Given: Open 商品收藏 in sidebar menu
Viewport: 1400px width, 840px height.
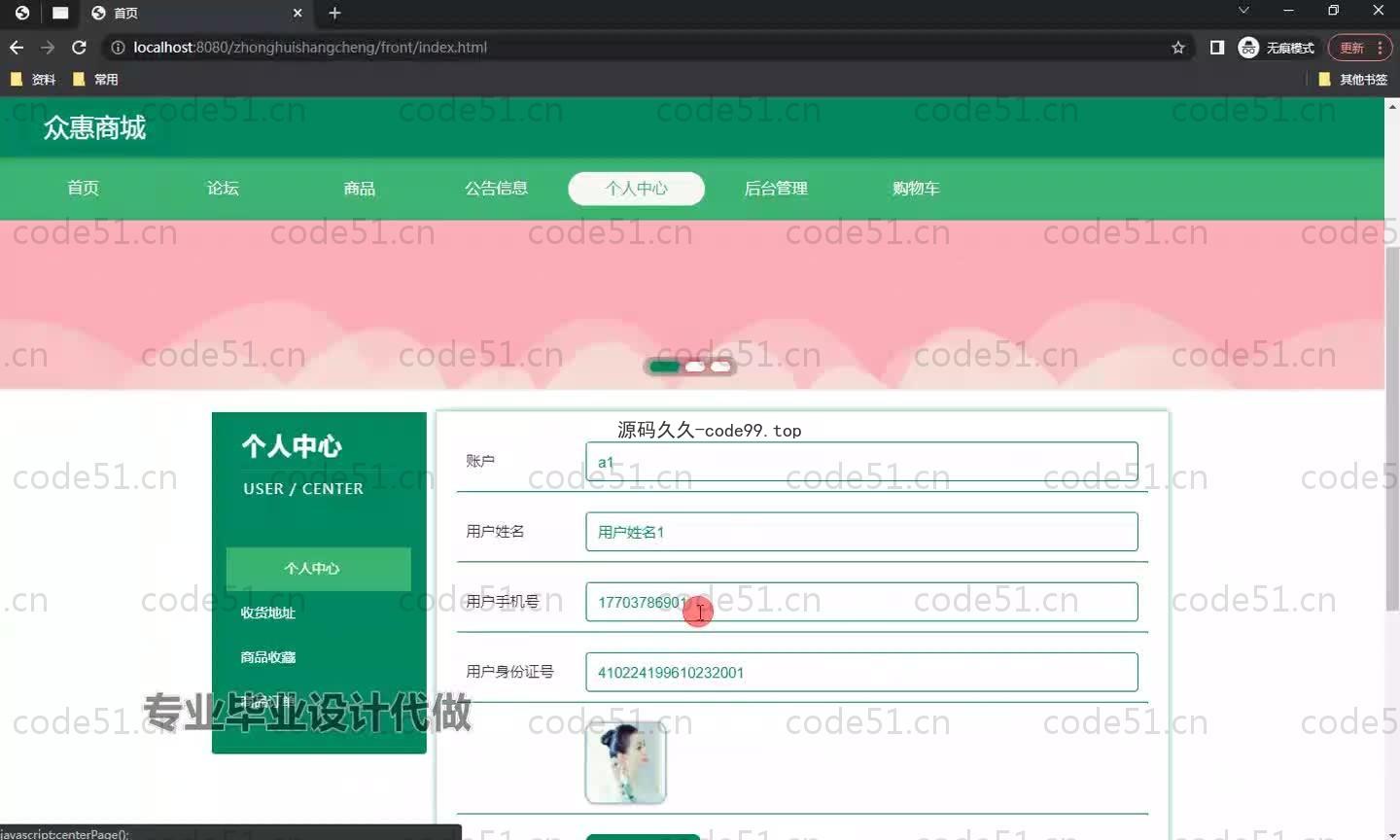Looking at the screenshot, I should pyautogui.click(x=268, y=657).
